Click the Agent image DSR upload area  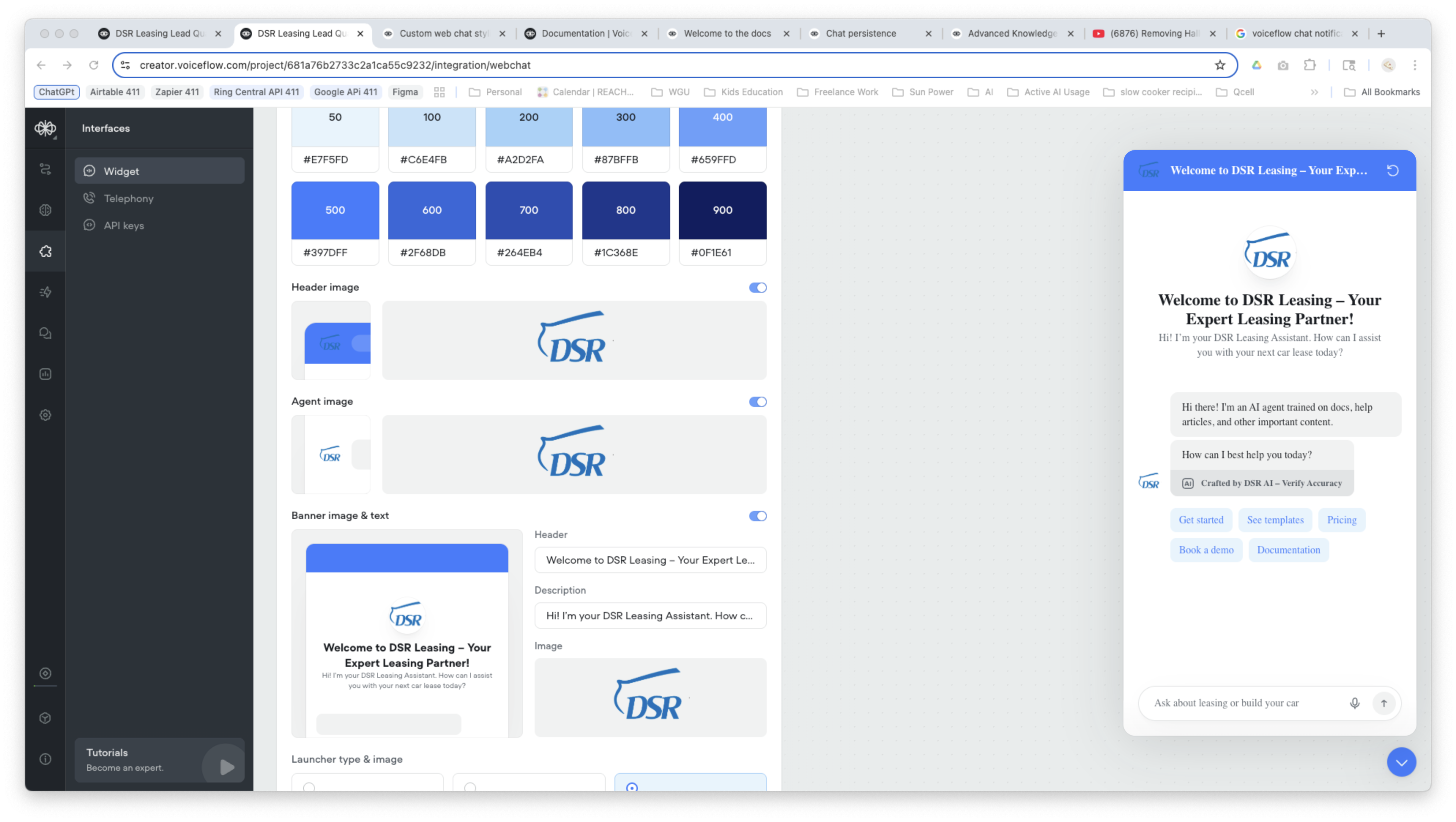[574, 454]
